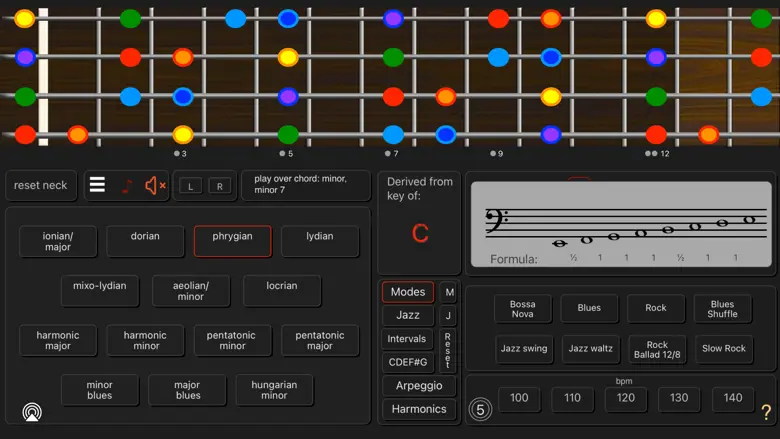
Task: Switch to the Jazz scales tab
Action: point(408,315)
